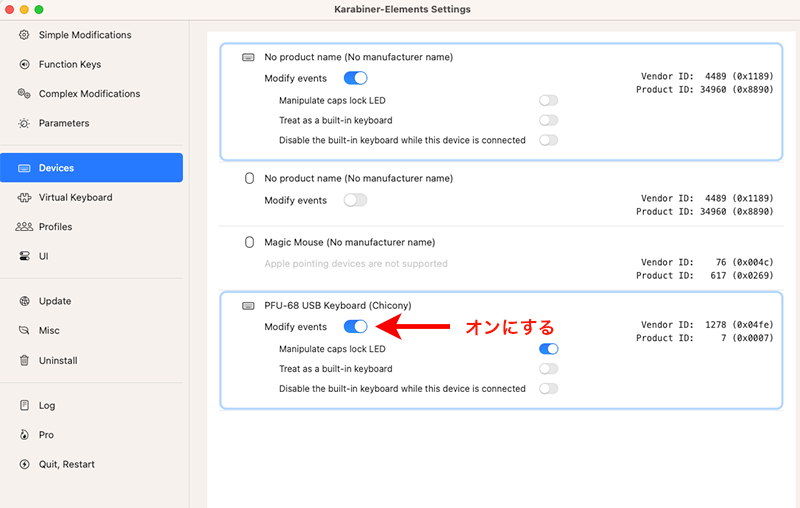The image size is (800, 508).
Task: Open the Profiles section
Action: click(x=56, y=226)
